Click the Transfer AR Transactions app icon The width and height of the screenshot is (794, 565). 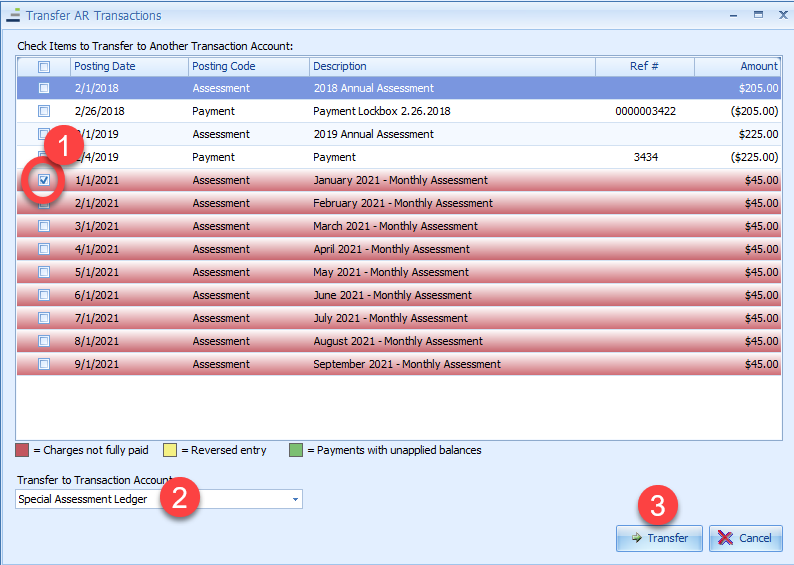coord(14,16)
